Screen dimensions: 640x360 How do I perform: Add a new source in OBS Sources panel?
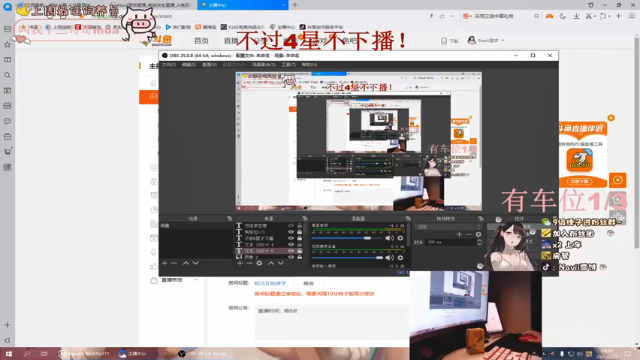pyautogui.click(x=240, y=263)
